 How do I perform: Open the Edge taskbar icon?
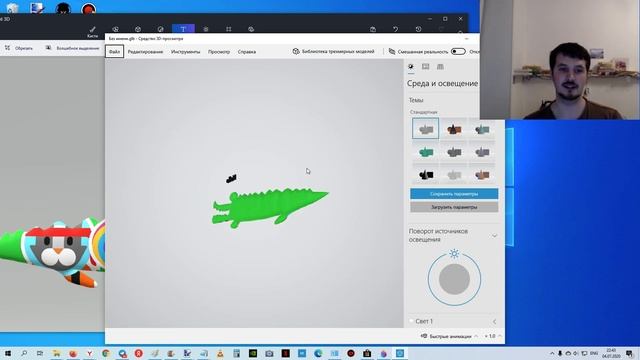(x=318, y=353)
